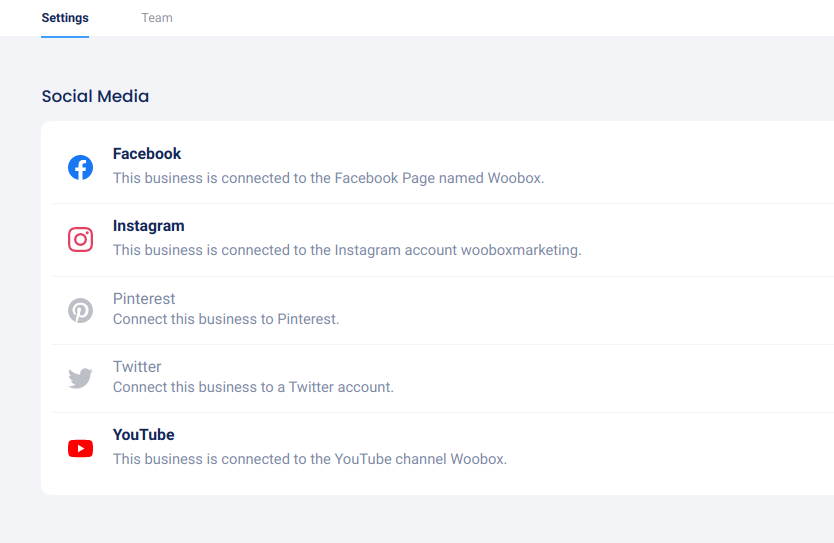Click the Facebook logo icon
This screenshot has height=543, width=834.
coord(80,167)
